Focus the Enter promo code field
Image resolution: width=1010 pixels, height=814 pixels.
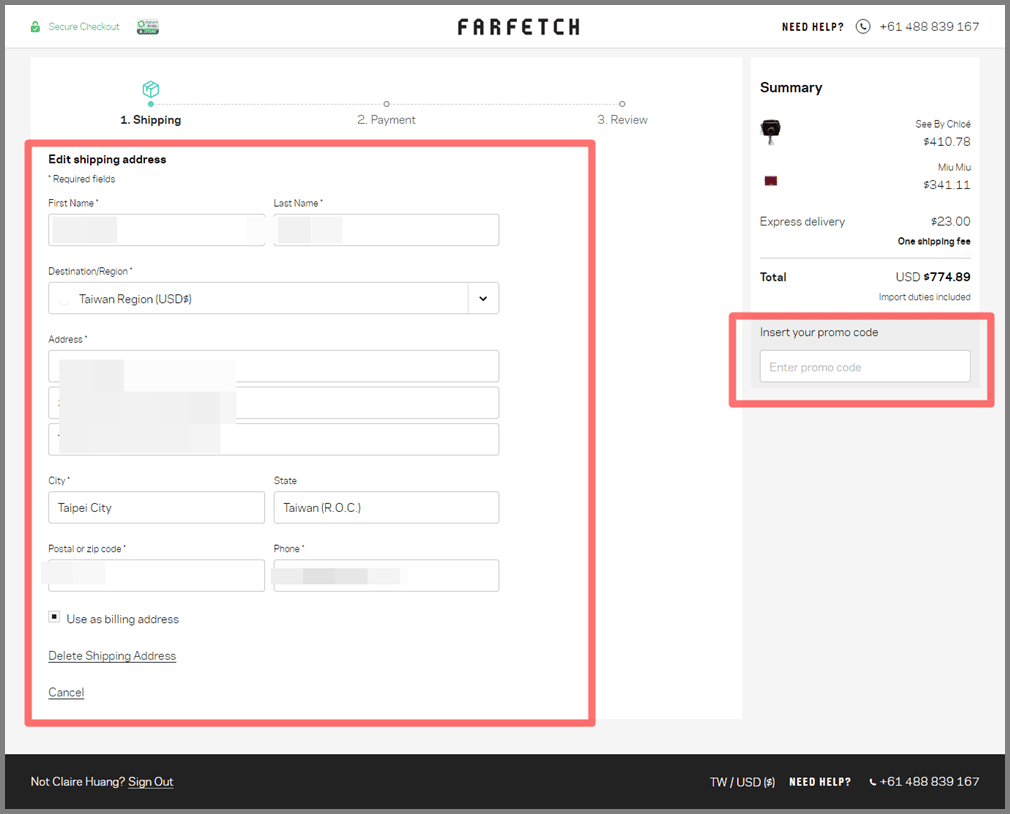click(864, 367)
